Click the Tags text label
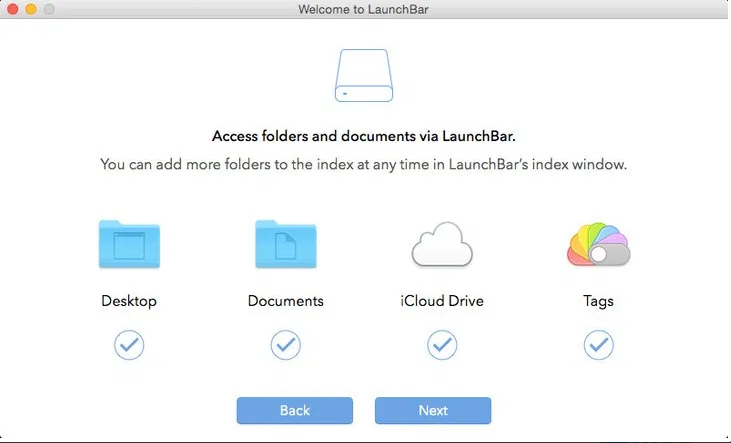Screen dimensions: 731x443 point(598,300)
